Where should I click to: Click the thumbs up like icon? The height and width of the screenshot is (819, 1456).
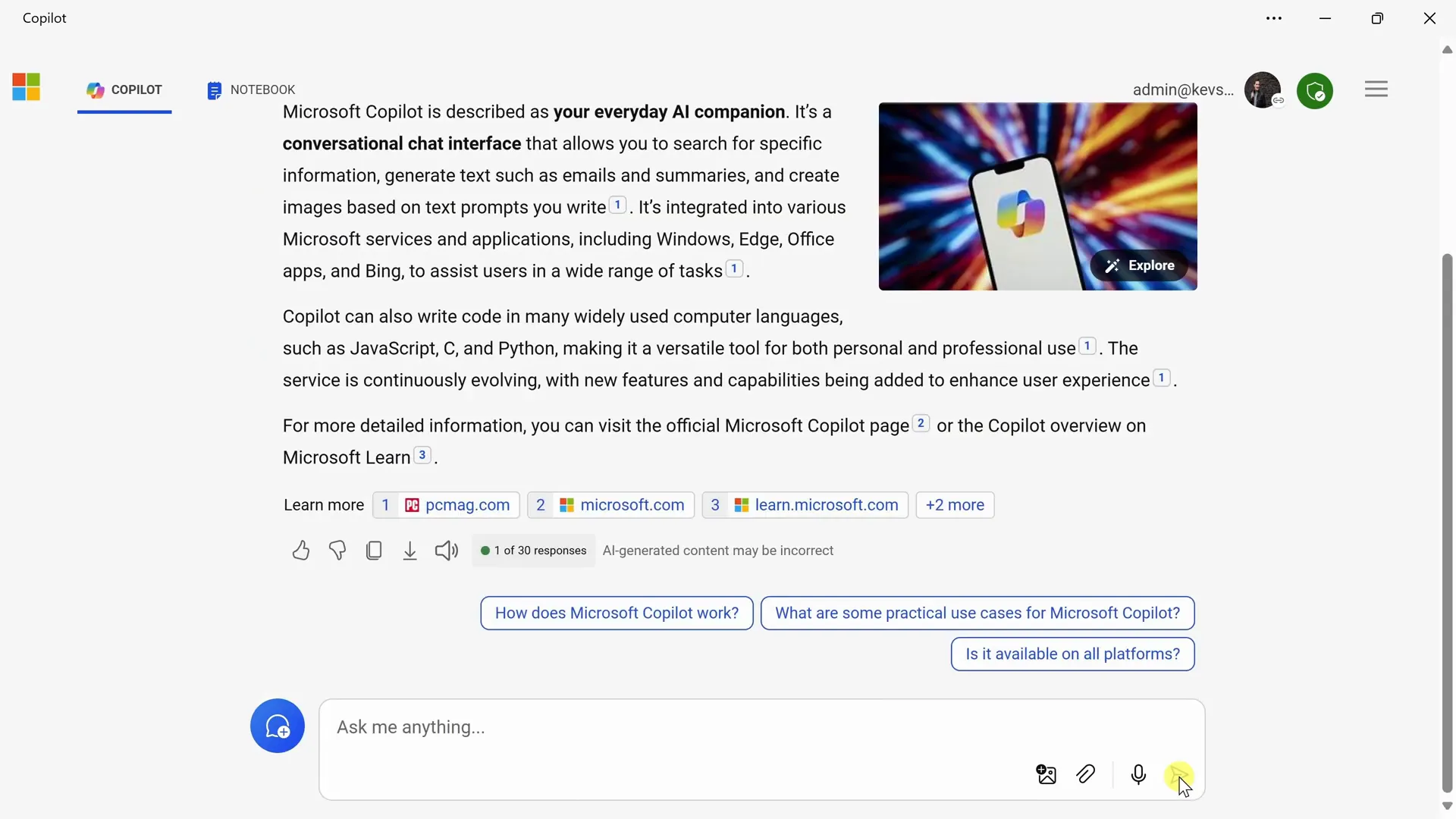coord(301,551)
